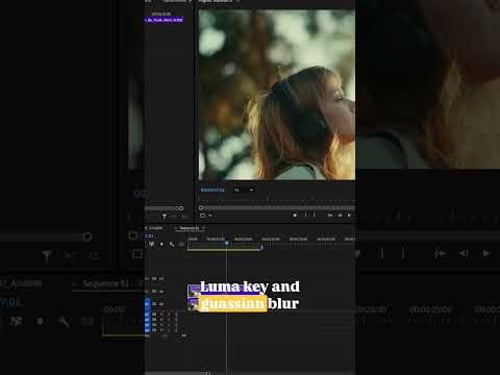Click the work area bar end handle
500x375 pixels.
(262, 248)
